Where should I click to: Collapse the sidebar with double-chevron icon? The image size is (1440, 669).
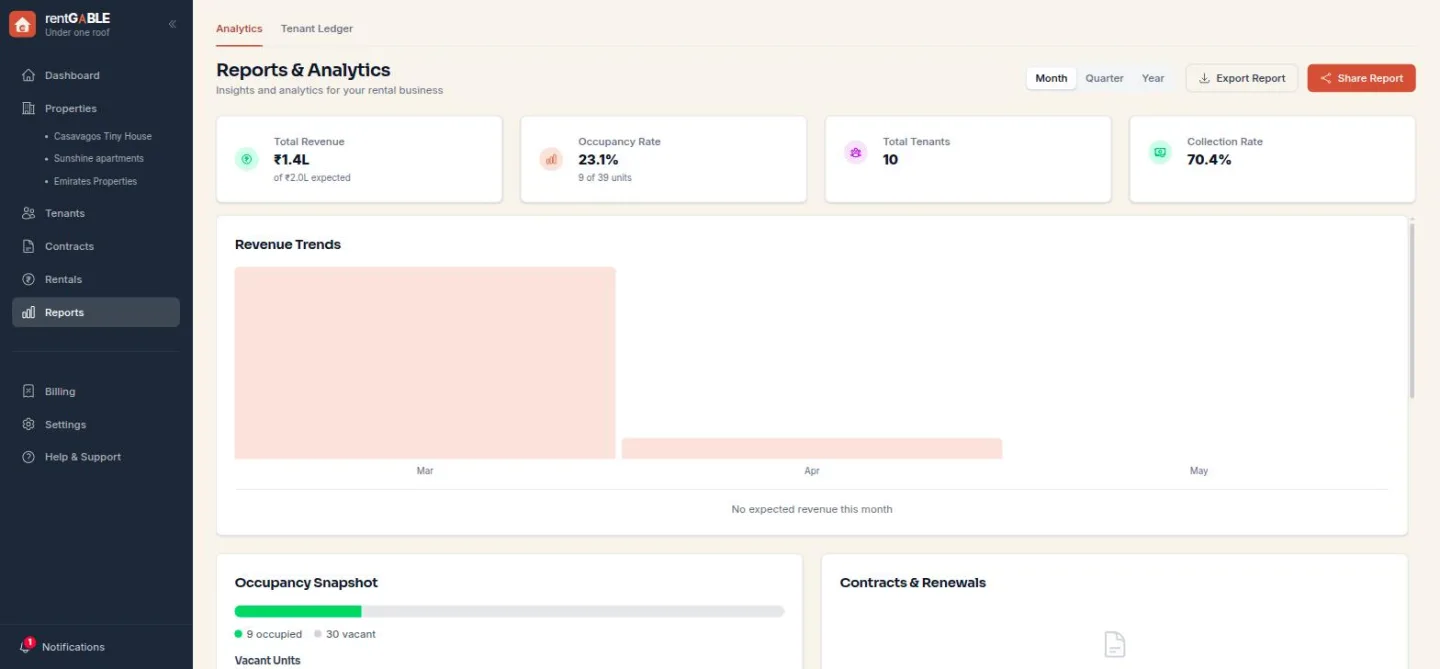pos(172,24)
